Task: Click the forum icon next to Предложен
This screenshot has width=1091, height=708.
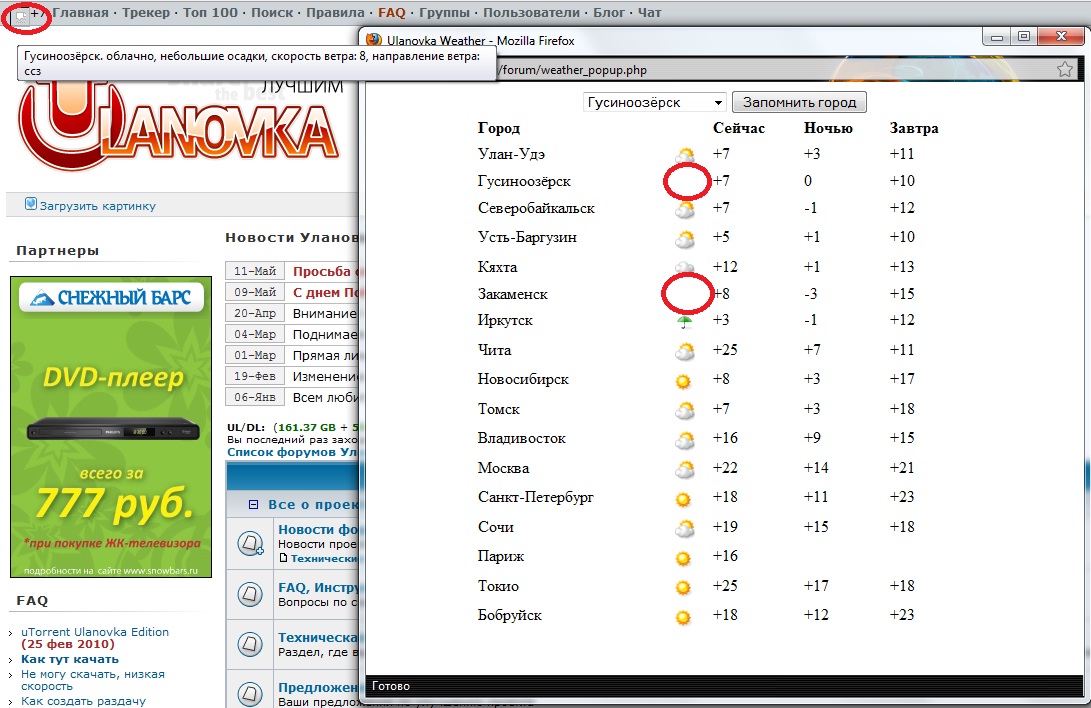Action: coord(250,693)
